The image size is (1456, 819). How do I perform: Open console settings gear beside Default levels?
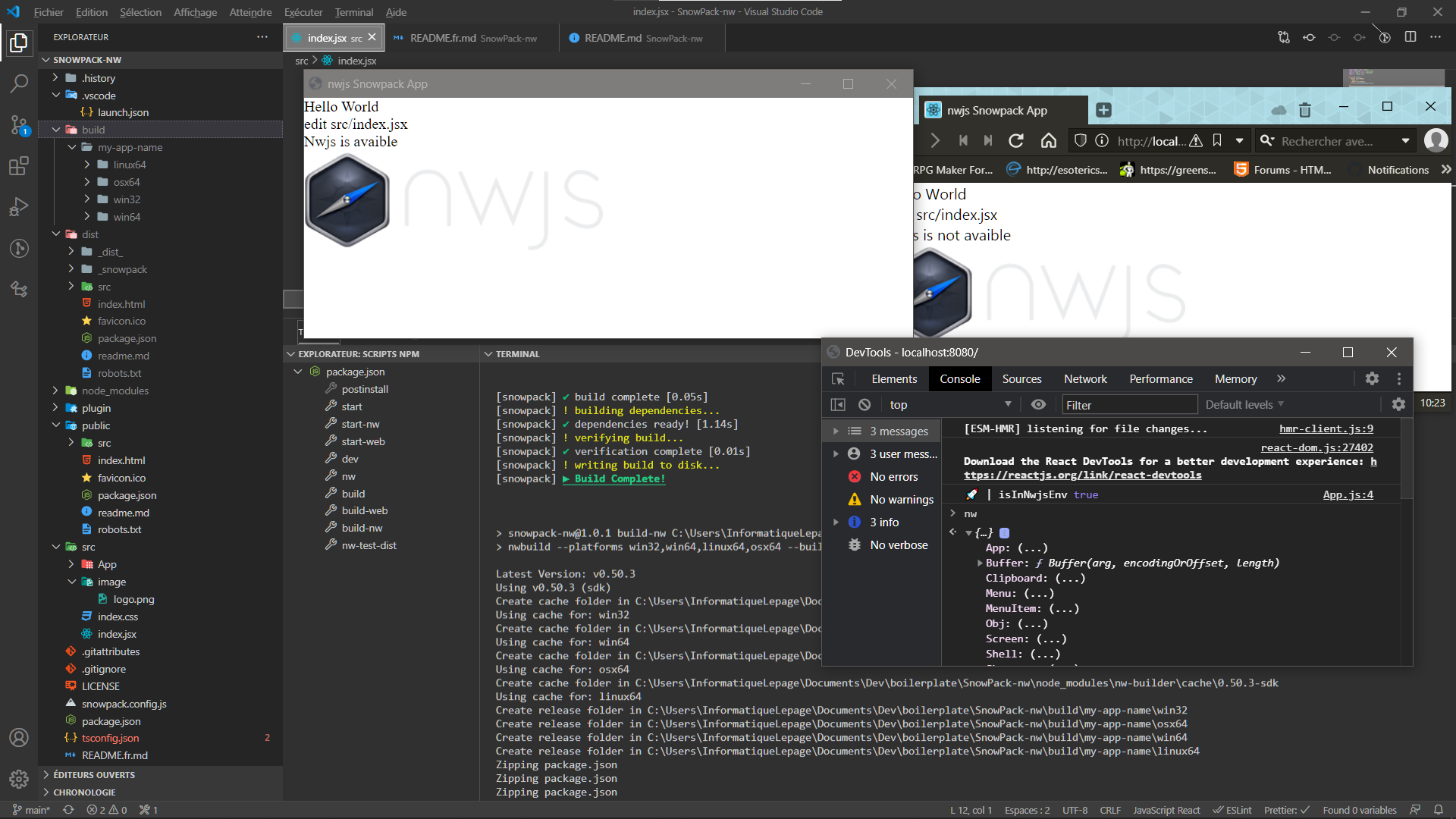[1399, 405]
